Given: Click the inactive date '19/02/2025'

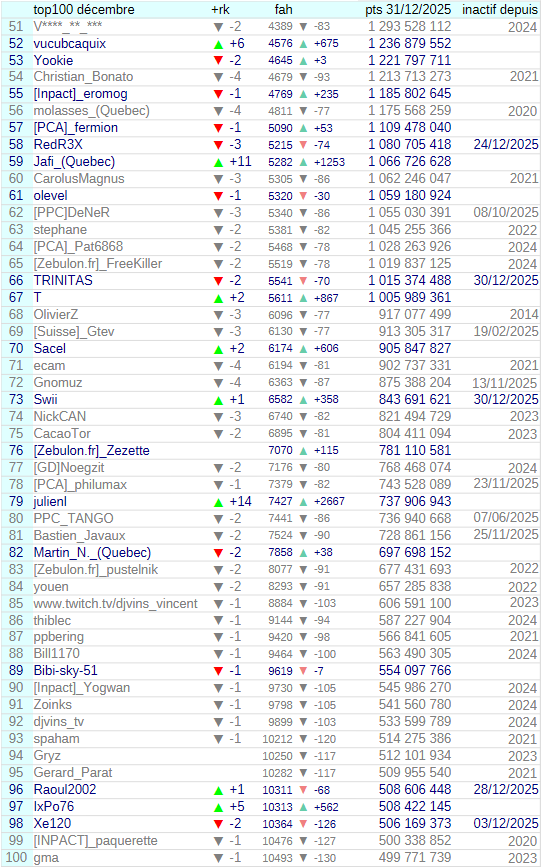Looking at the screenshot, I should [x=506, y=332].
